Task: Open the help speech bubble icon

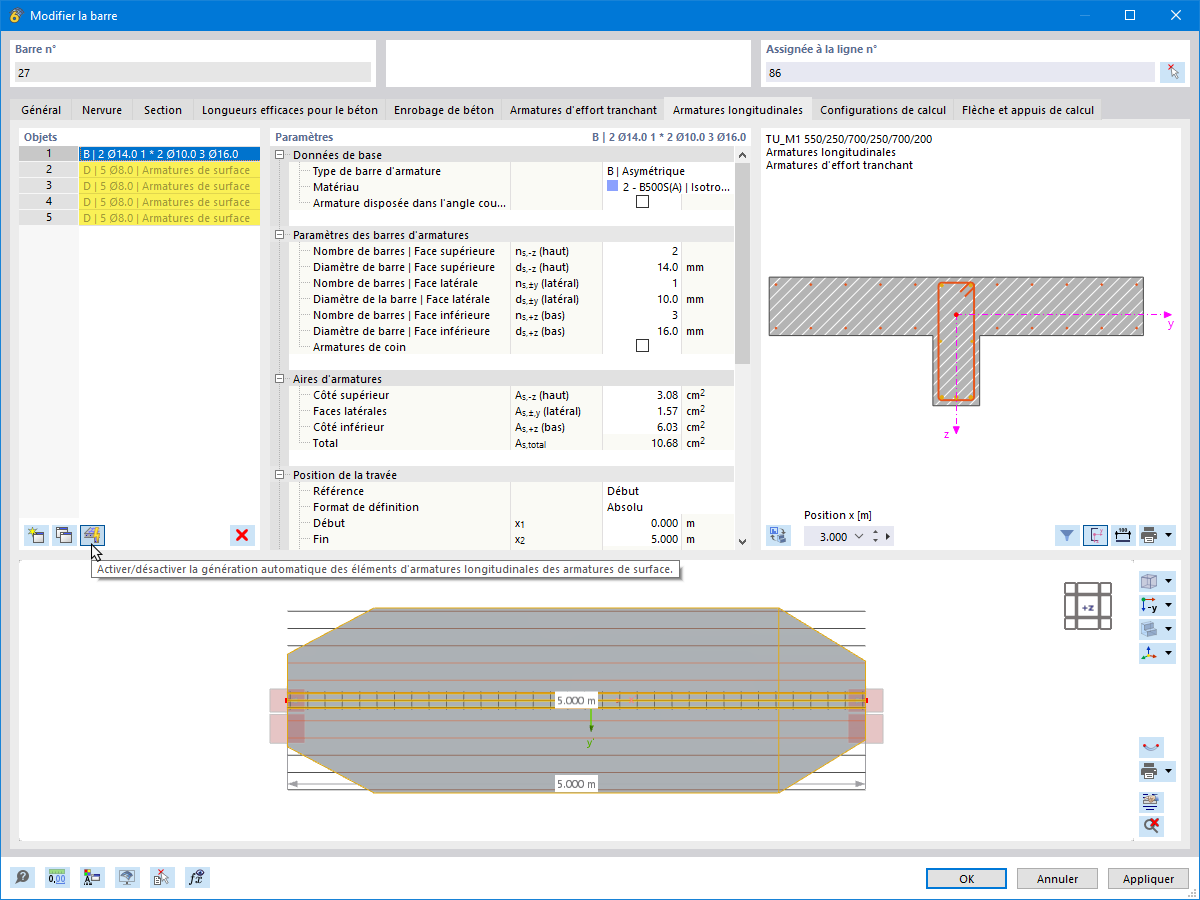Action: point(22,877)
